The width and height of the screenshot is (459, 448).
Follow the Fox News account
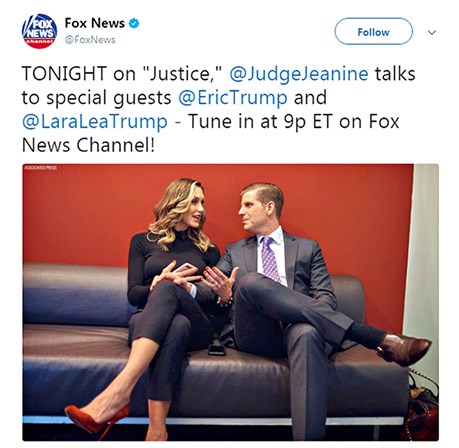(x=373, y=31)
